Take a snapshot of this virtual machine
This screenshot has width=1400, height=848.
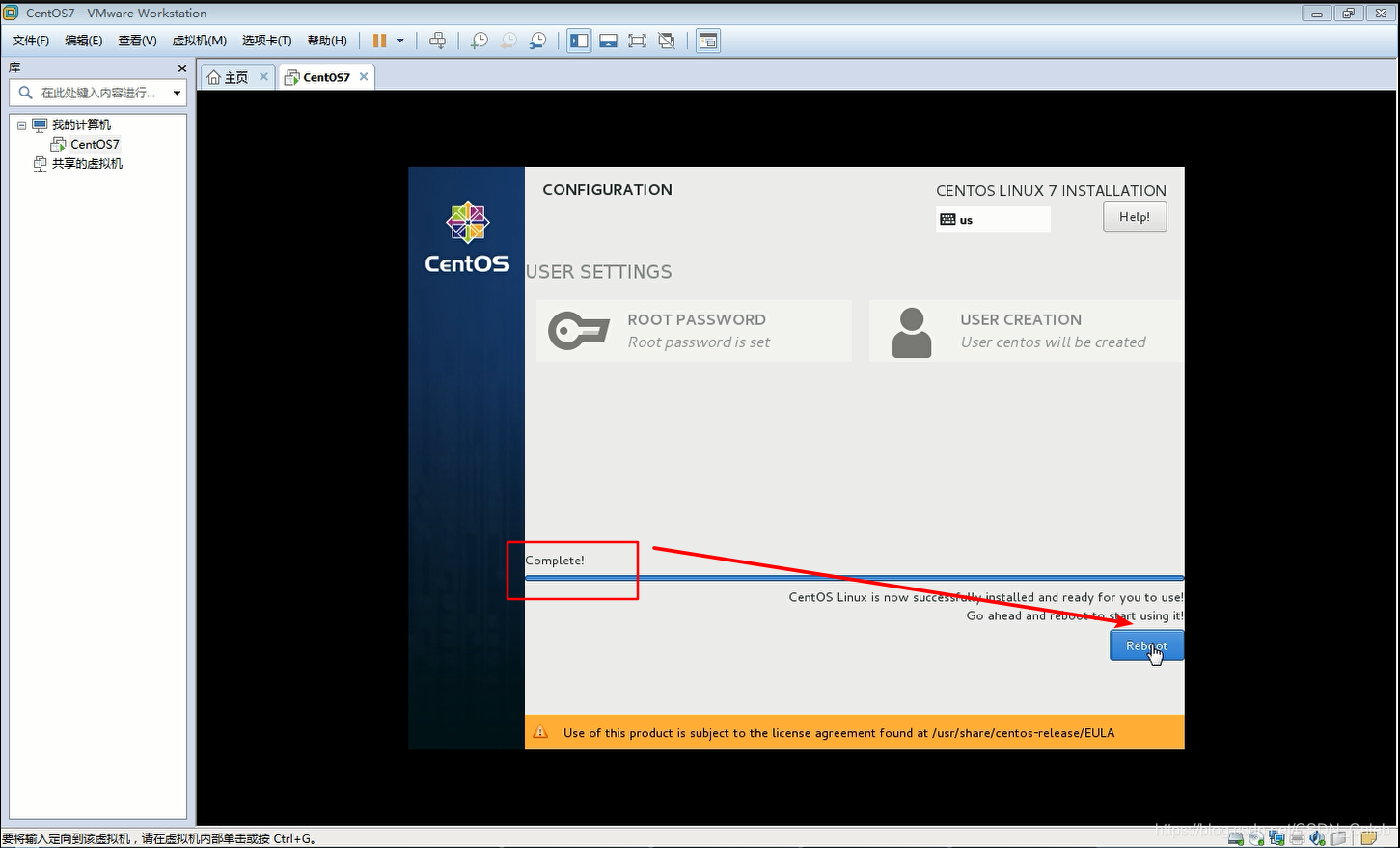pos(479,41)
